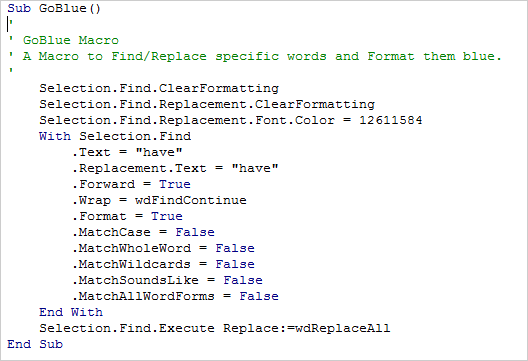Click the .MatchAllWordForms = False line

(175, 296)
